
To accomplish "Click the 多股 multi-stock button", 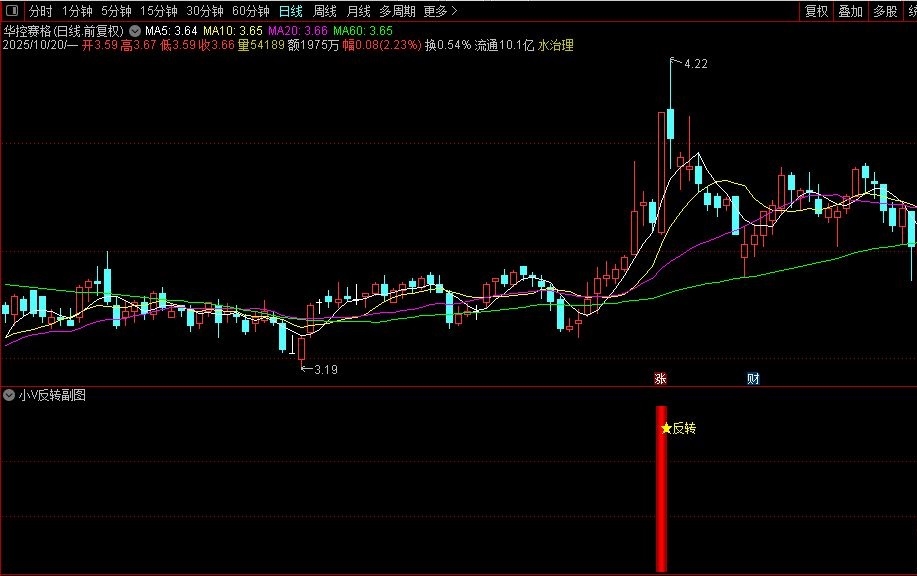I will pos(885,11).
